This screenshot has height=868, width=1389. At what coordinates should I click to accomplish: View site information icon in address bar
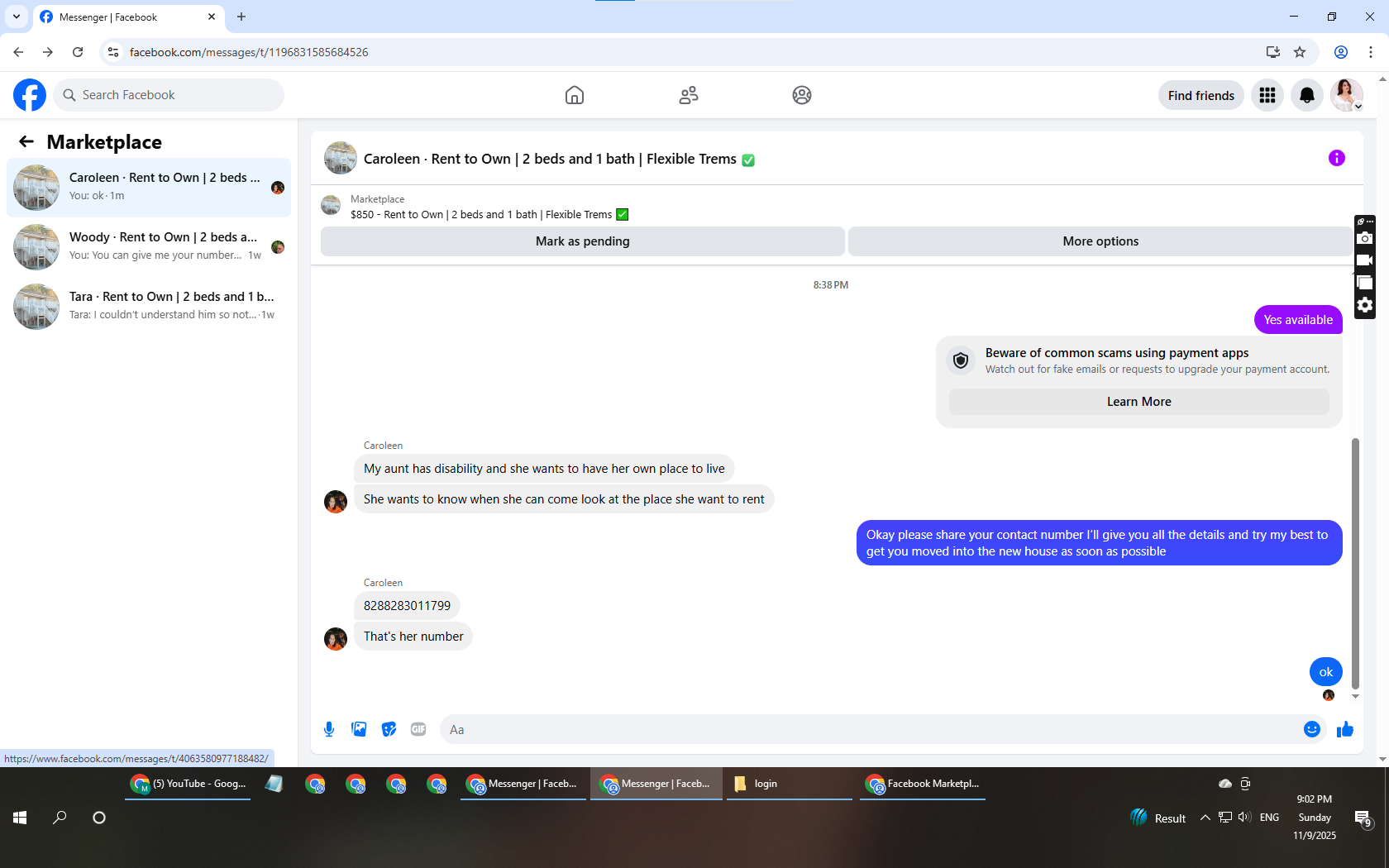[x=113, y=52]
